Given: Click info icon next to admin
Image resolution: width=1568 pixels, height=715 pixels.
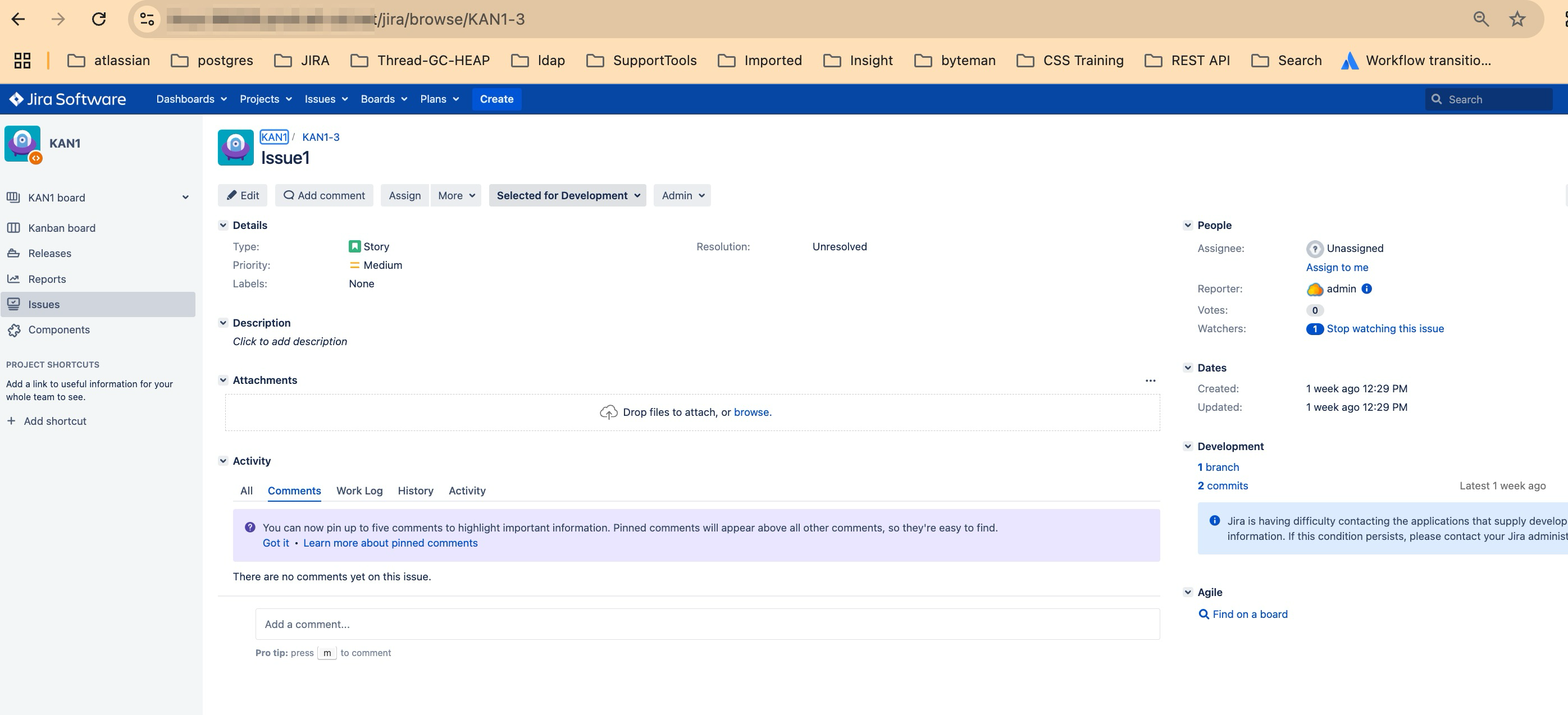Looking at the screenshot, I should pyautogui.click(x=1366, y=289).
